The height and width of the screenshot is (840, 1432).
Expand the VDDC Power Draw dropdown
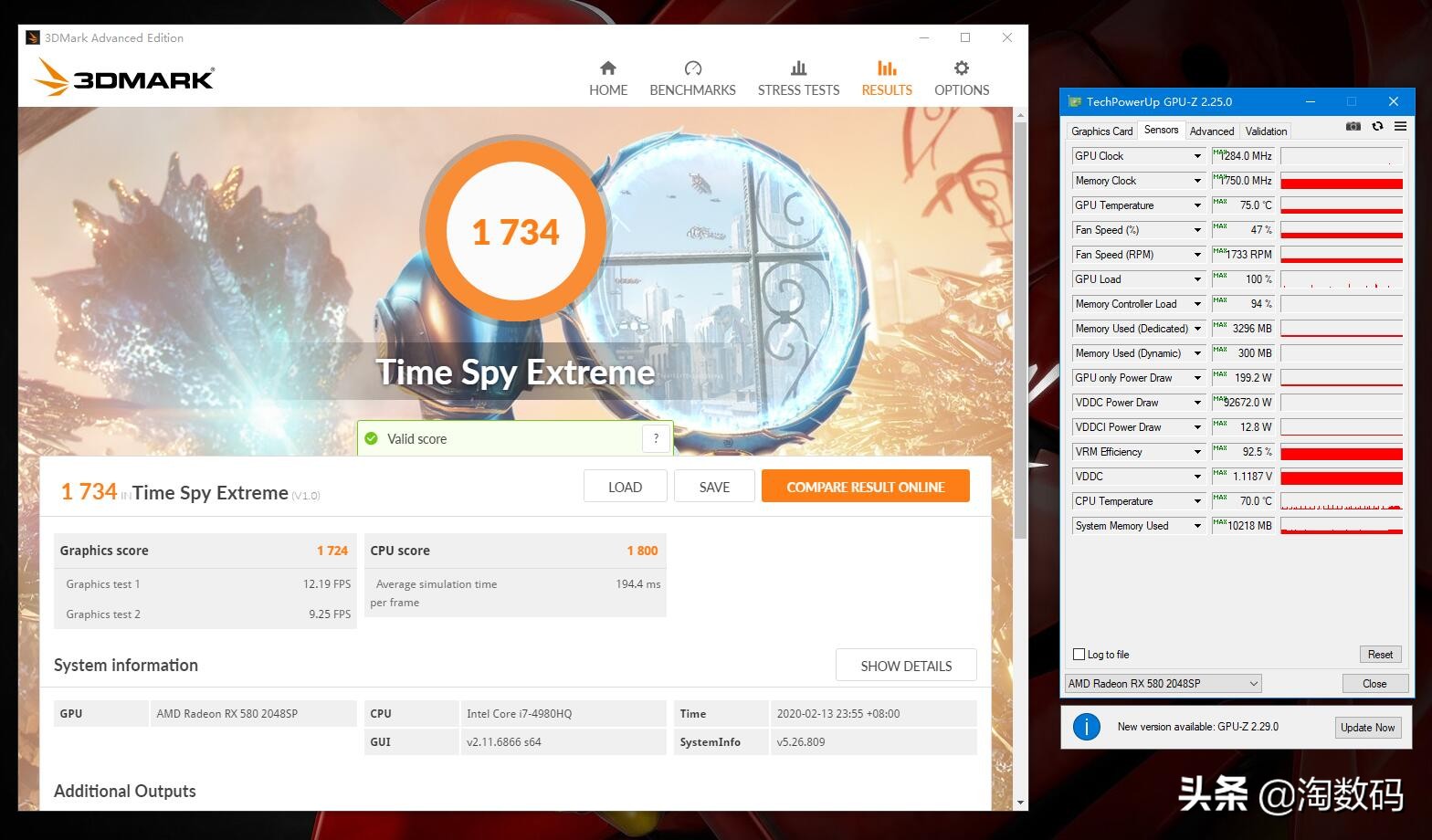[1197, 403]
